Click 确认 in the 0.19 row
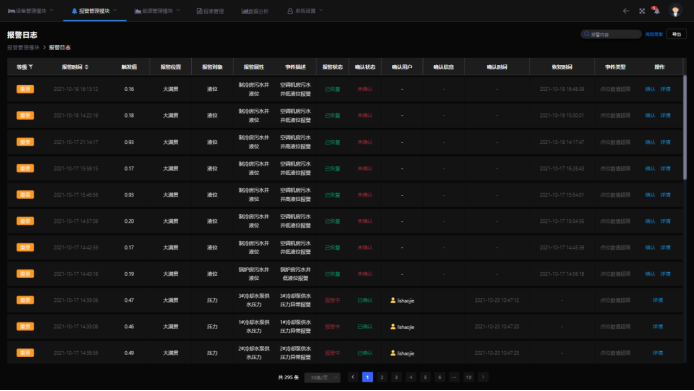Viewport: 694px width, 391px height. coord(650,274)
